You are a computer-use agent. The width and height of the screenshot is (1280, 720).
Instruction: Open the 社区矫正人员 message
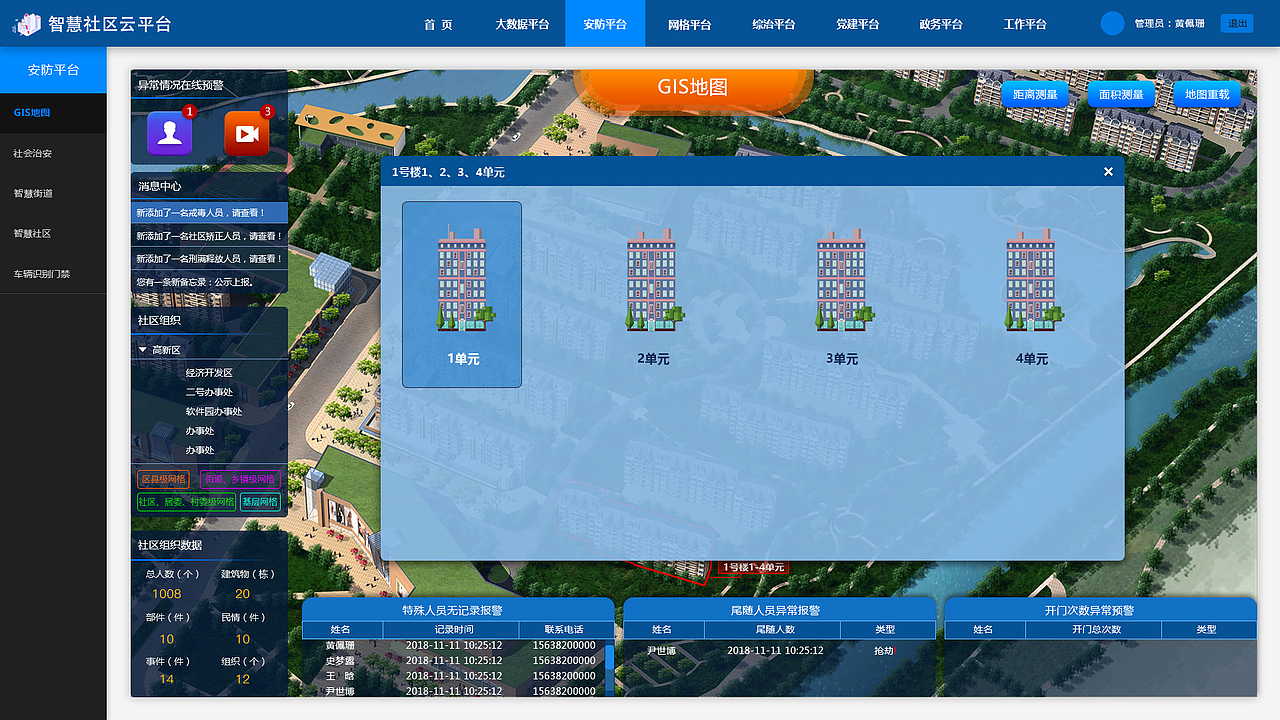click(209, 236)
